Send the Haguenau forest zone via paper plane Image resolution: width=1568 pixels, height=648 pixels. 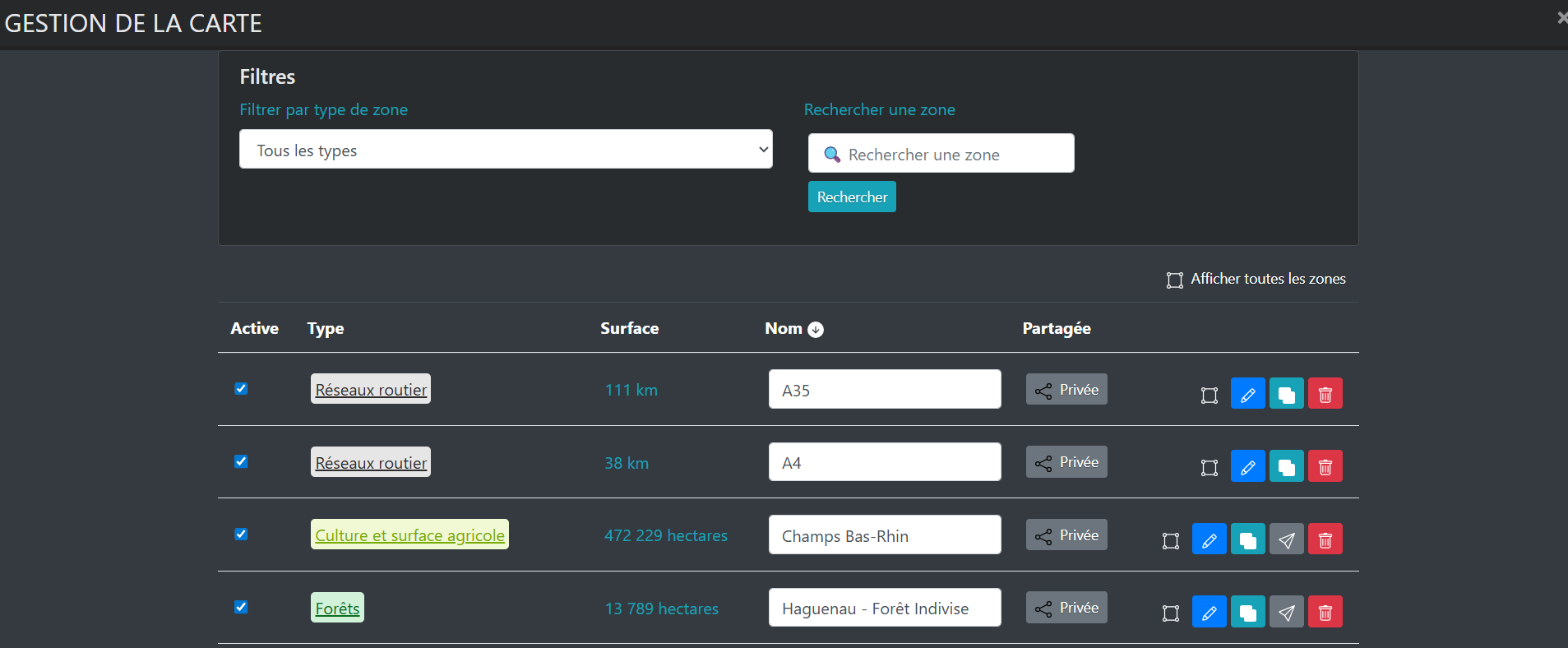1286,613
